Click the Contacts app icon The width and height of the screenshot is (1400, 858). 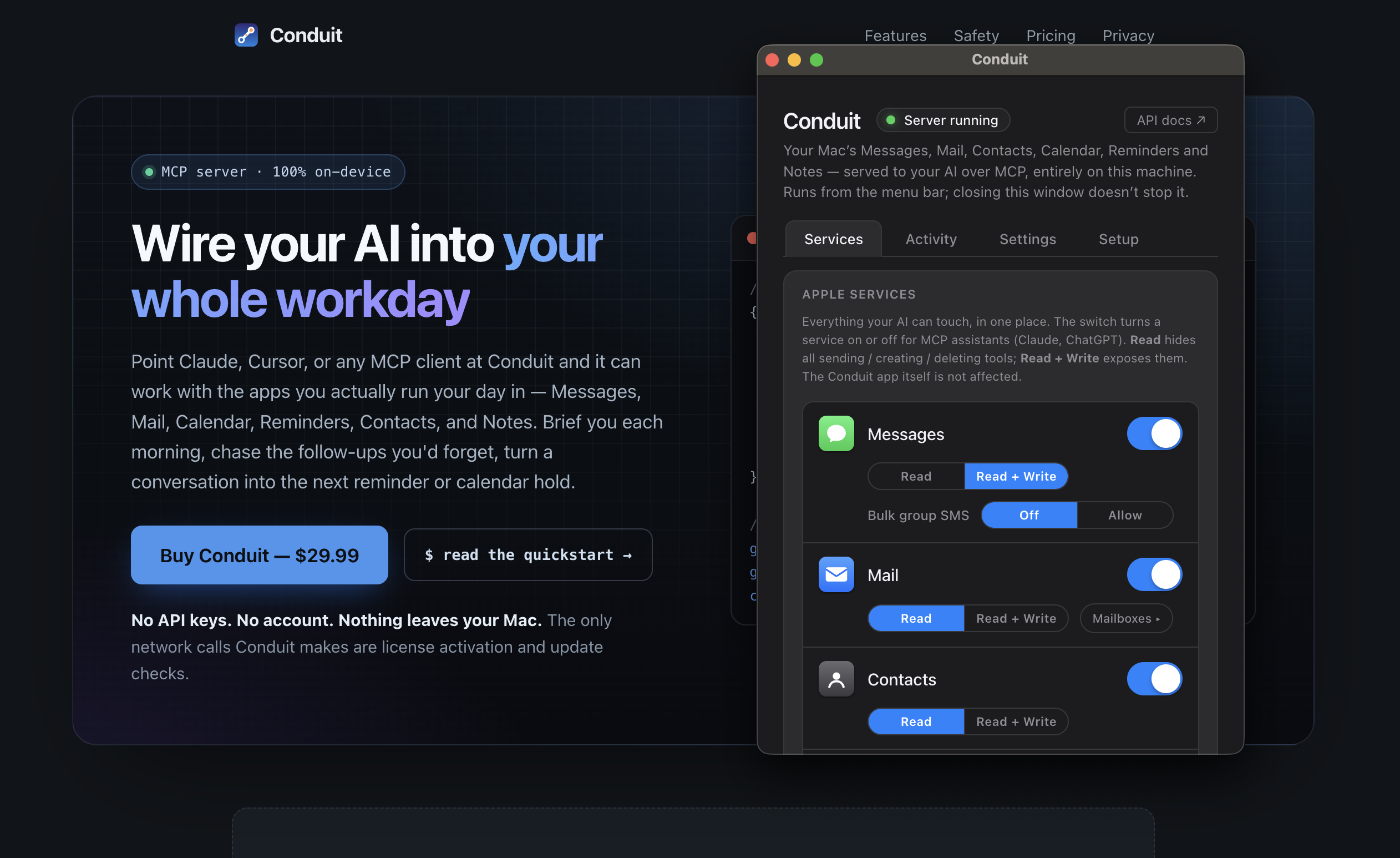836,679
